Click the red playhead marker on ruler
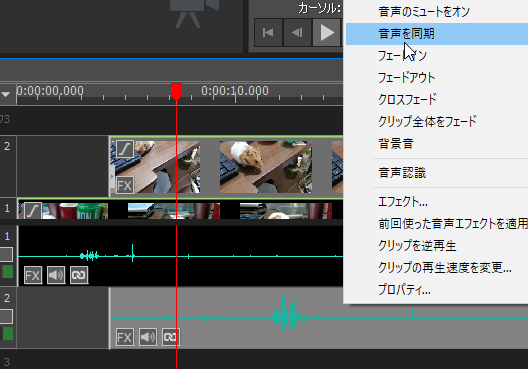This screenshot has height=369, width=528. click(176, 92)
